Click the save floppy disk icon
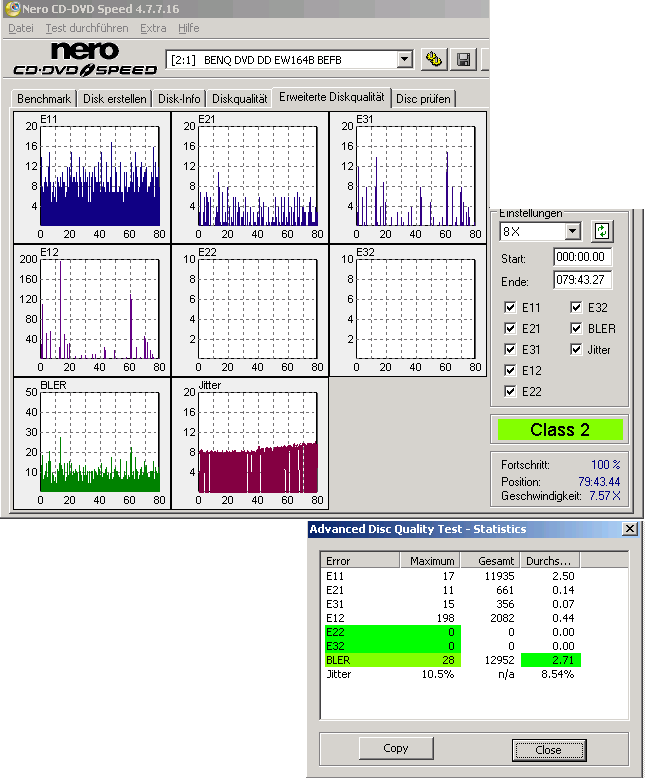Screen dimensions: 645x778 [463, 60]
